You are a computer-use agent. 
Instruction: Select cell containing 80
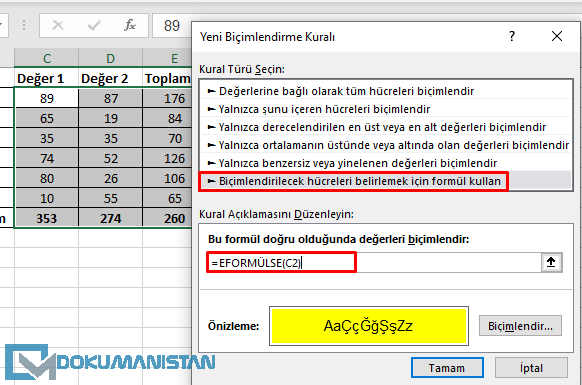coord(47,179)
